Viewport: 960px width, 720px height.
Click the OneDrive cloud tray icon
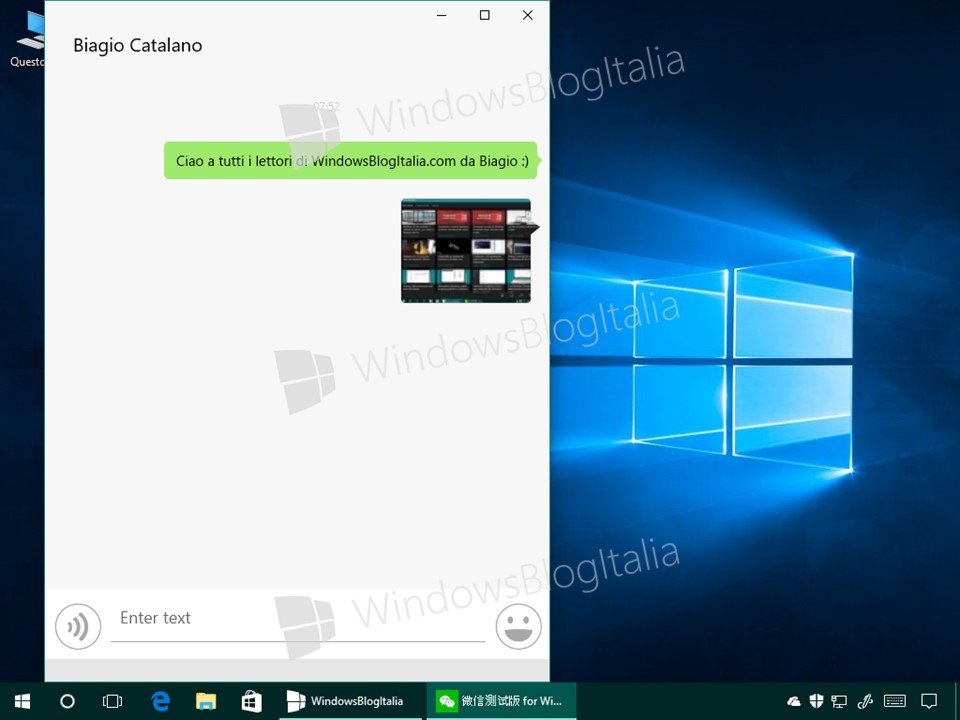(794, 701)
